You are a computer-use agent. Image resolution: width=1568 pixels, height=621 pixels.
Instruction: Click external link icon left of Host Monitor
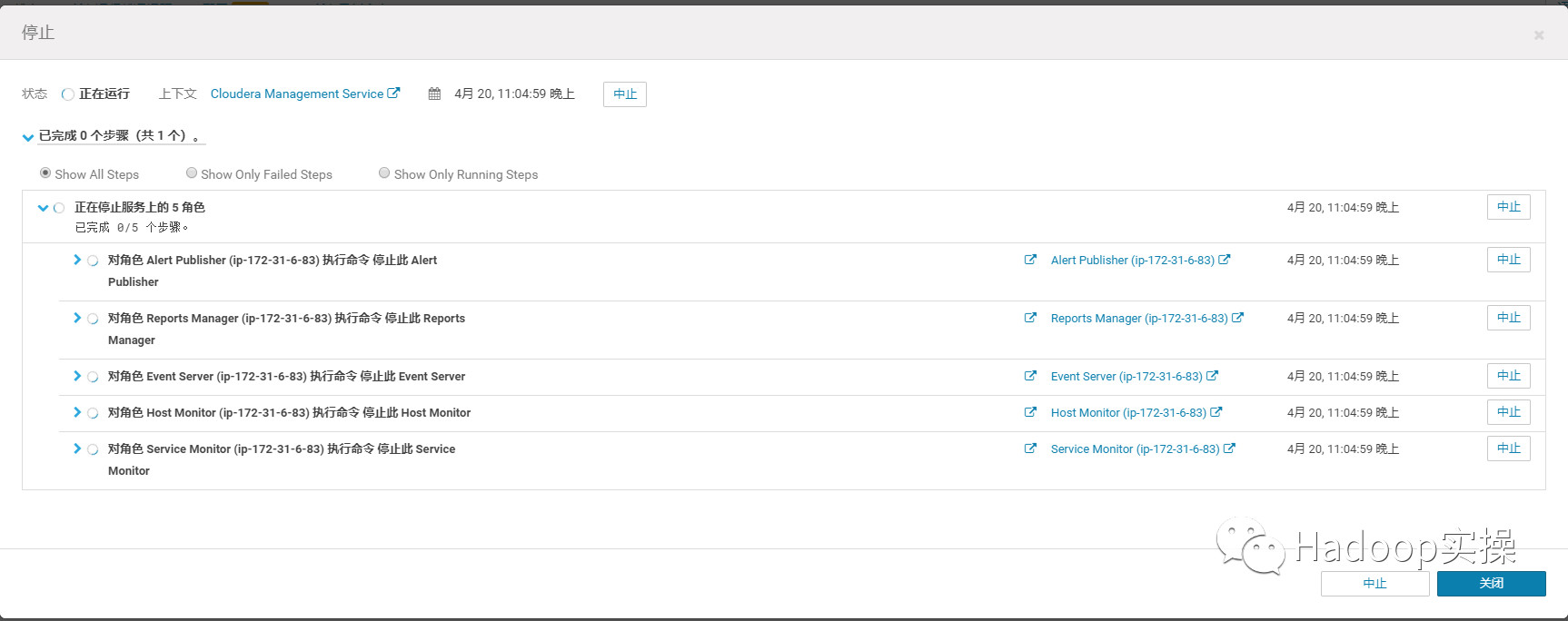(1030, 412)
